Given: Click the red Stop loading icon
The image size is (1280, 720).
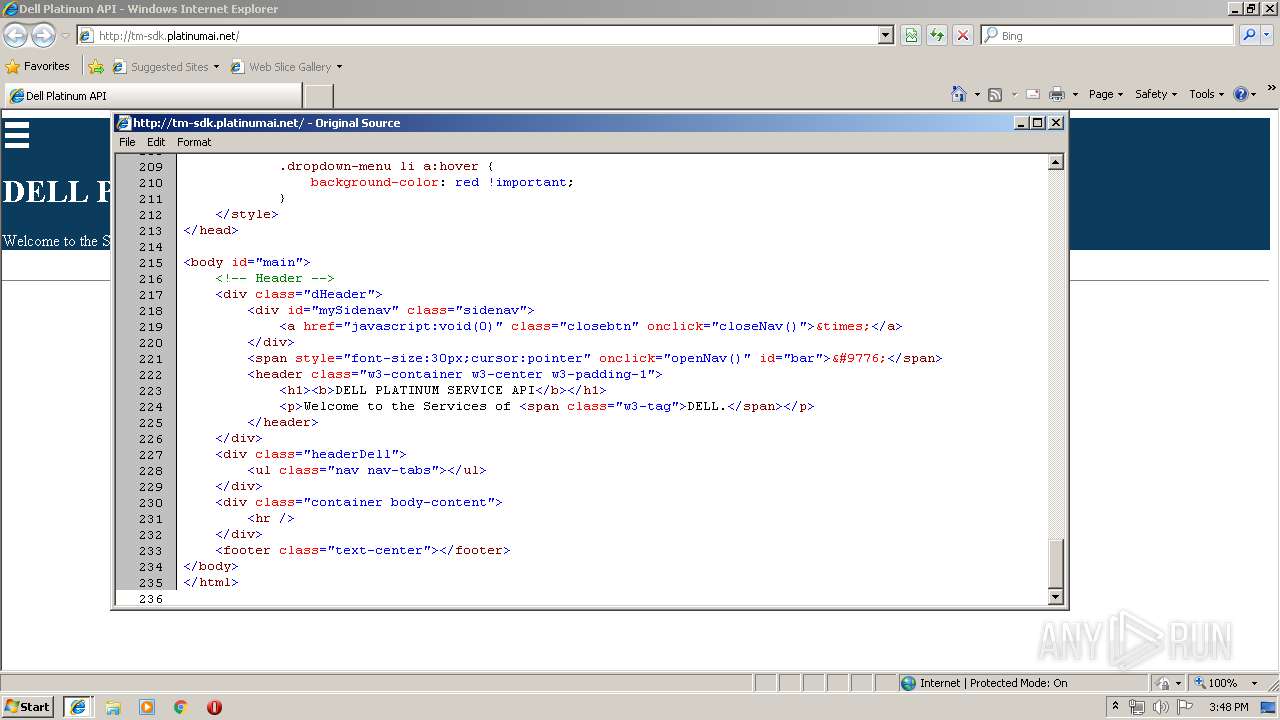Looking at the screenshot, I should click(963, 35).
